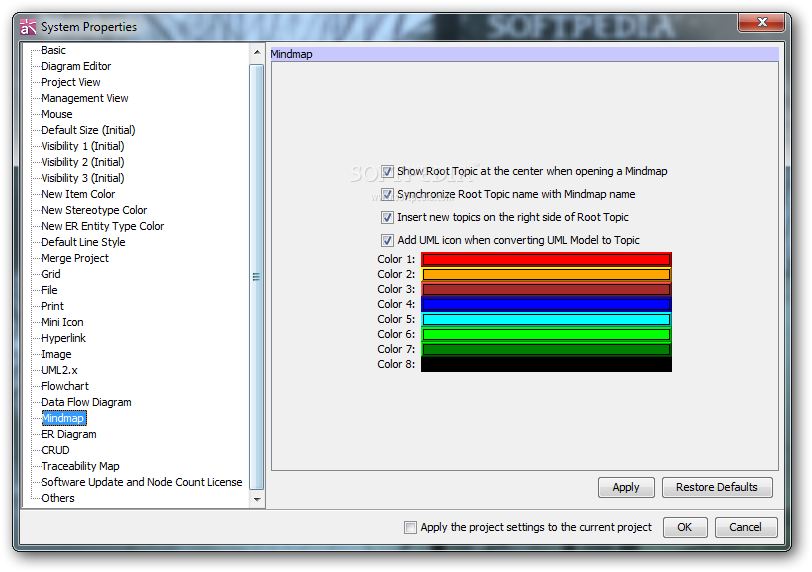Open New Item Color settings
This screenshot has width=812, height=572.
78,194
